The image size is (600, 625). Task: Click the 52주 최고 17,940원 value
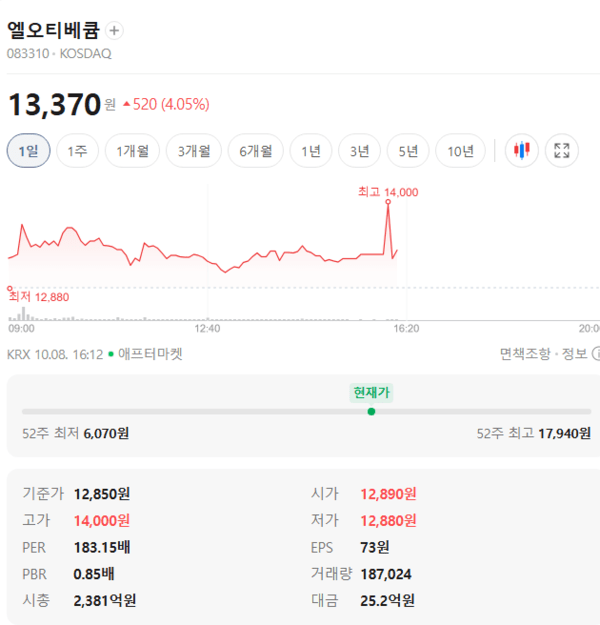tap(565, 433)
